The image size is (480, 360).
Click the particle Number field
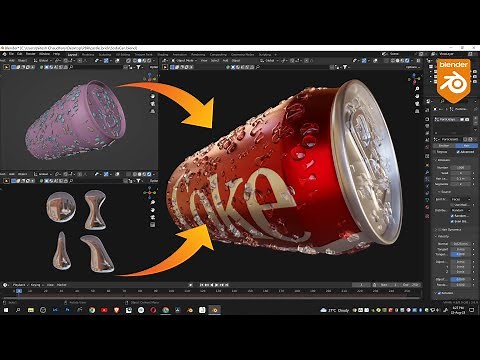tap(461, 168)
